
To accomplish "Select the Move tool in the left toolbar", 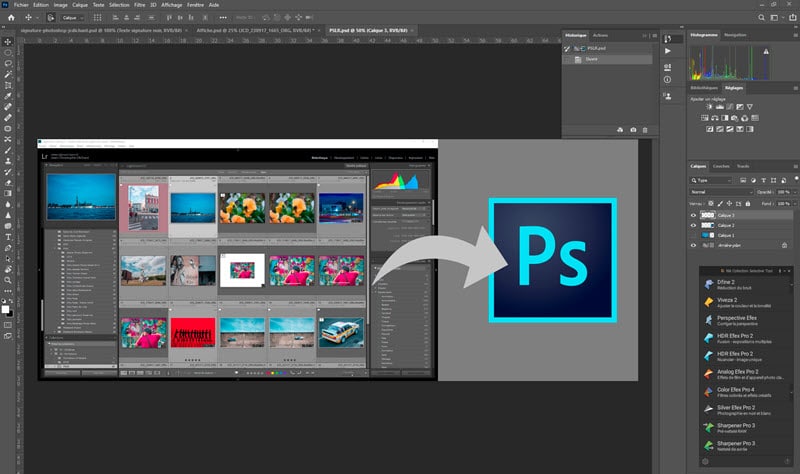I will tap(8, 42).
